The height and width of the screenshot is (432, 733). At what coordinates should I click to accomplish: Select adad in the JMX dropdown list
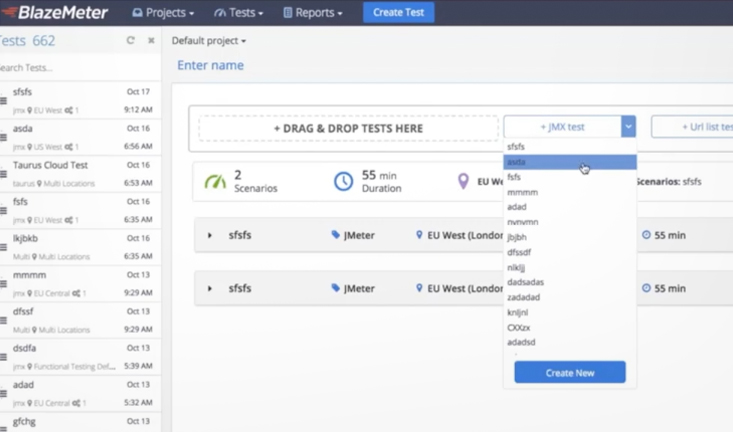[x=570, y=207]
